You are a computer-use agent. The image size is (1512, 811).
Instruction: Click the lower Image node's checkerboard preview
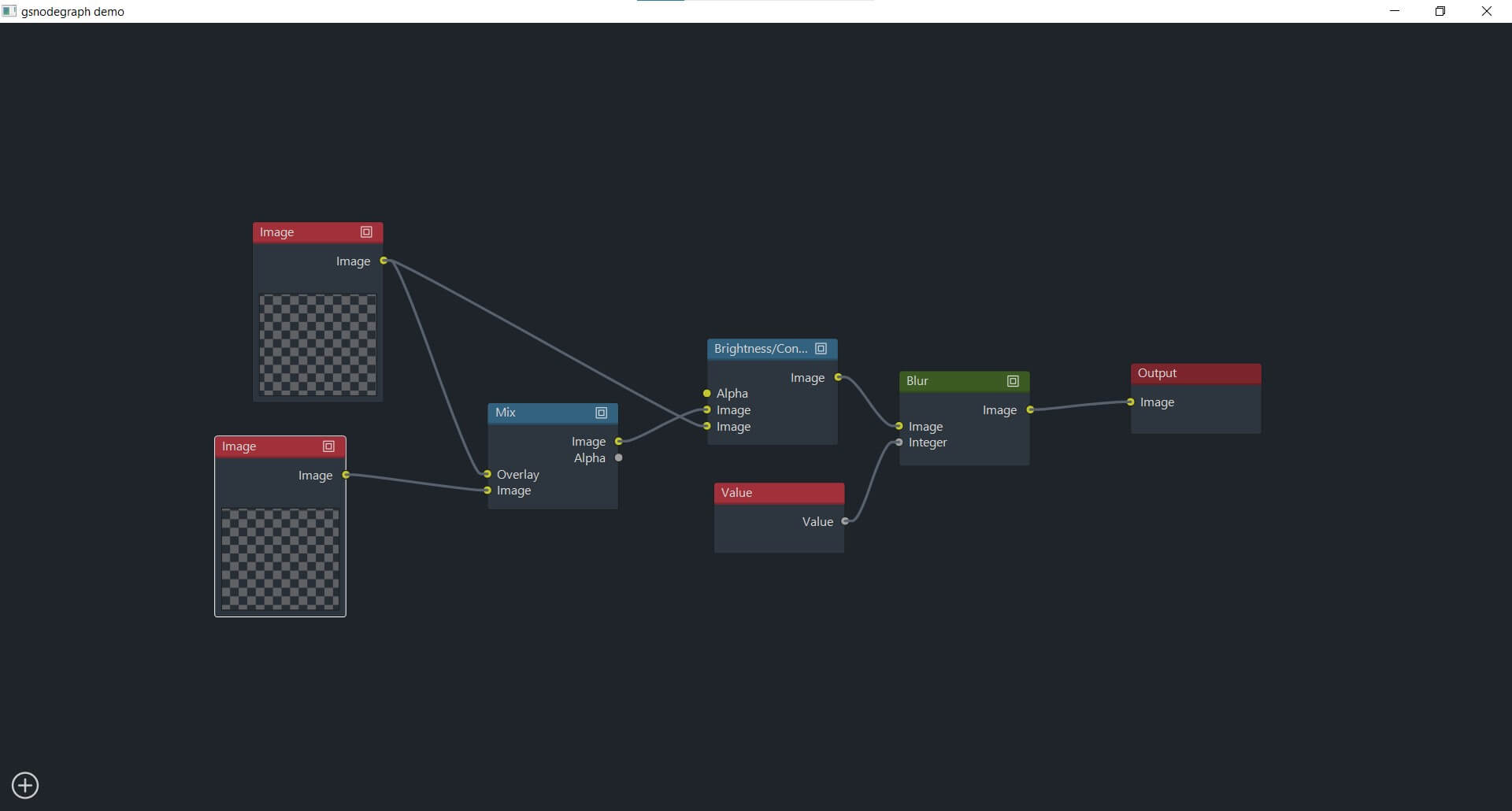click(x=280, y=559)
